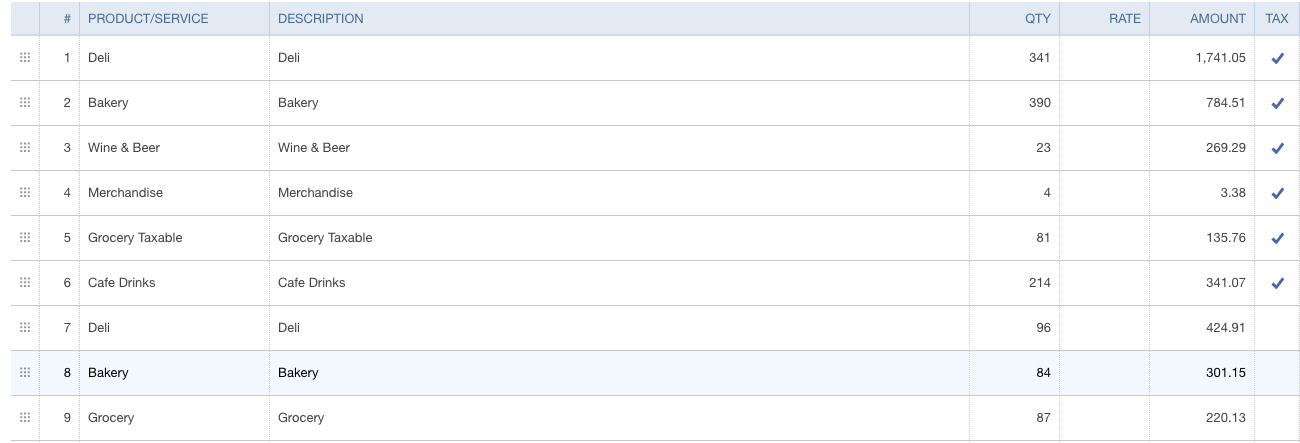Click the drag handle for row 1
This screenshot has height=443, width=1300.
pyautogui.click(x=25, y=58)
